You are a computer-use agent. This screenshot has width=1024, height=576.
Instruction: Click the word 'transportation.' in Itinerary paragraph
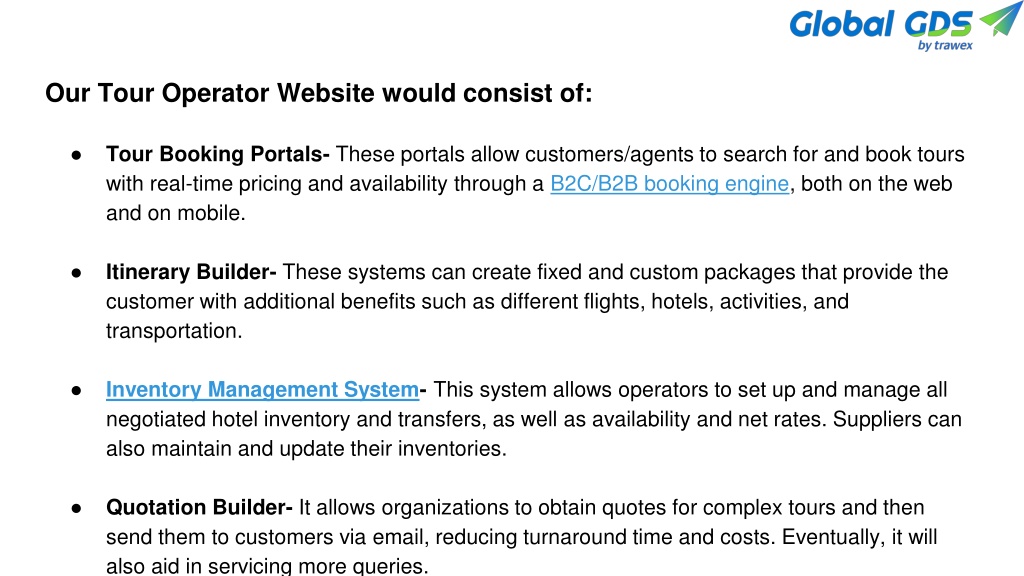pyautogui.click(x=174, y=331)
